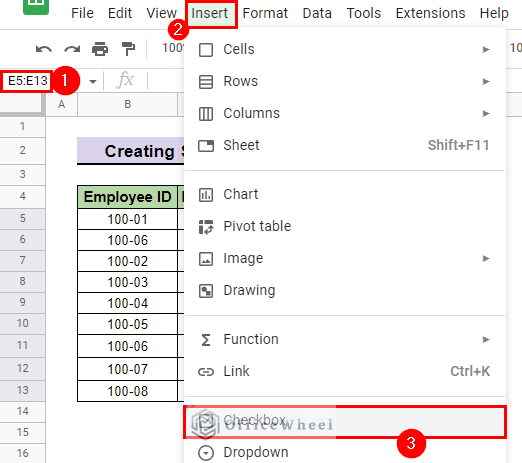Open the Format menu
The image size is (522, 463).
tap(265, 13)
